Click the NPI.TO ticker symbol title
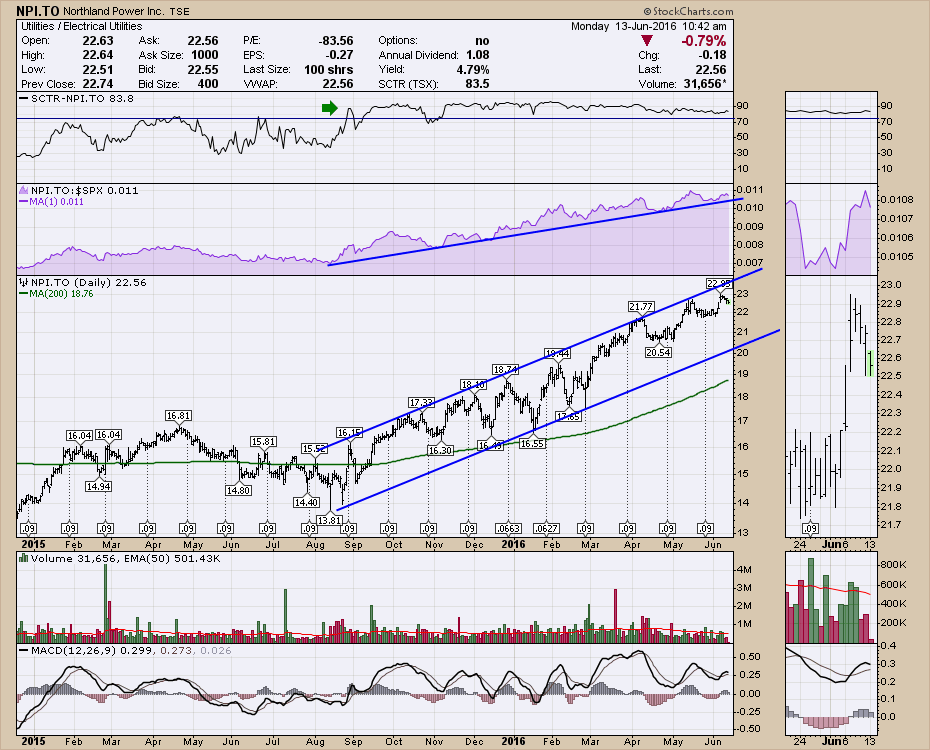930x750 pixels. tap(38, 11)
